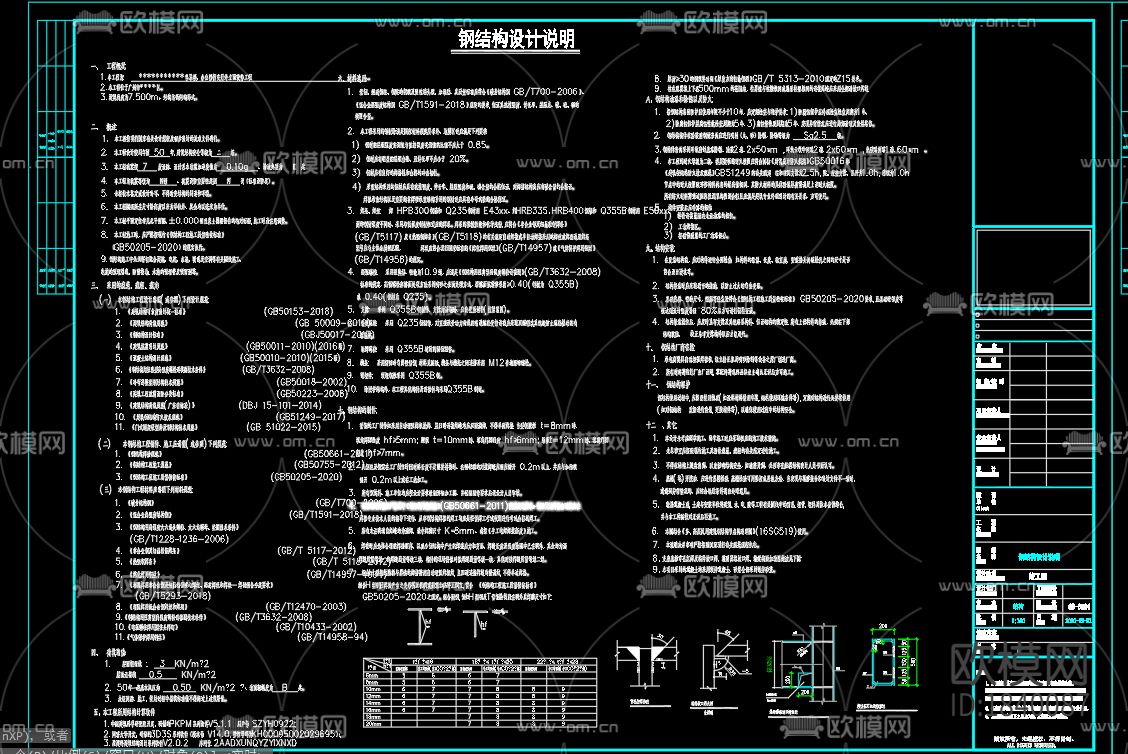This screenshot has height=754, width=1128.
Task: Click the (16SG519) atlas reference text
Action: (776, 531)
